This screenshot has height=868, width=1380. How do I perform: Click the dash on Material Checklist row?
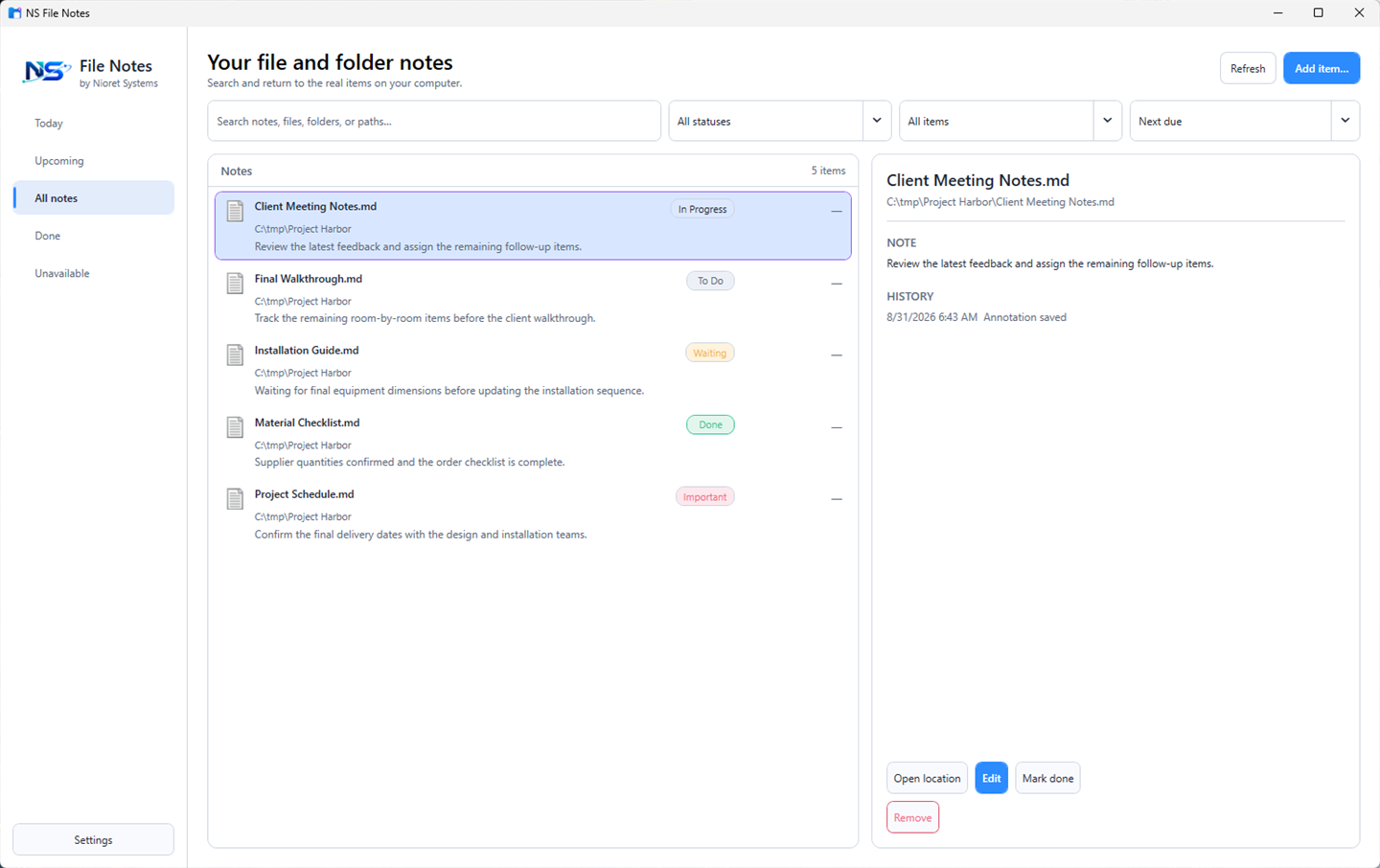(x=837, y=427)
